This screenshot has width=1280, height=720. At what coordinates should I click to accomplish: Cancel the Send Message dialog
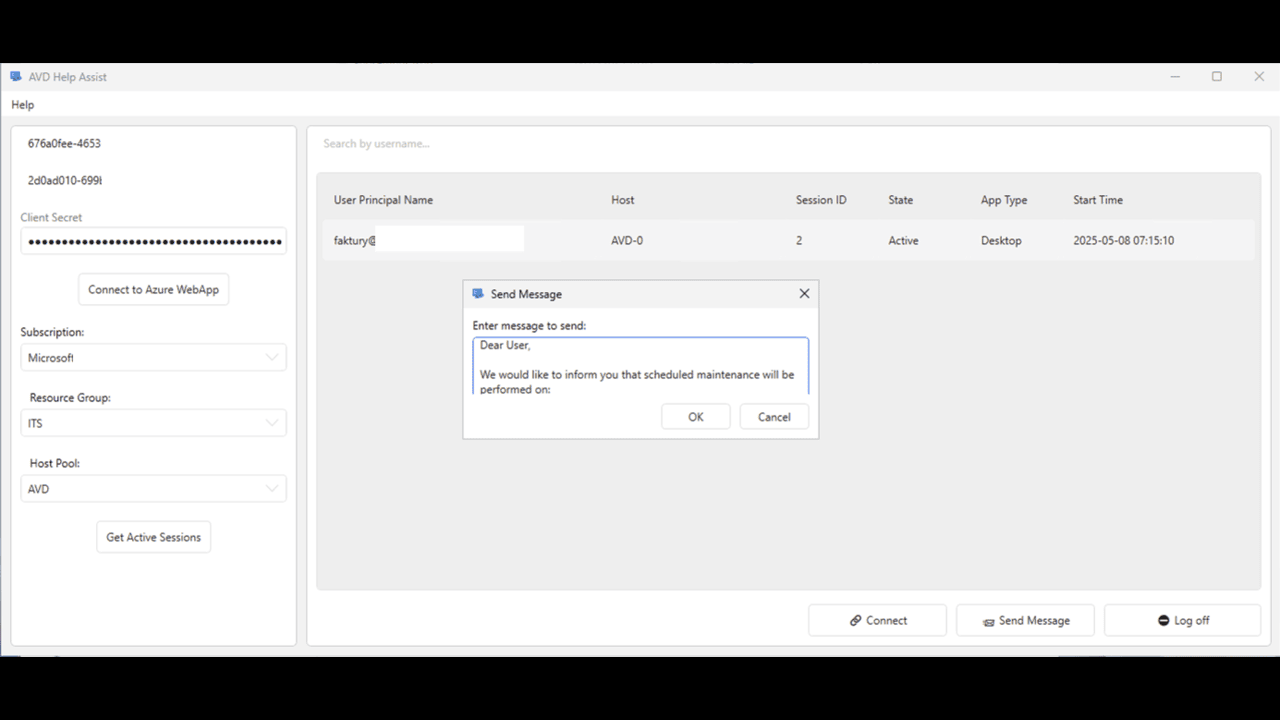[774, 417]
